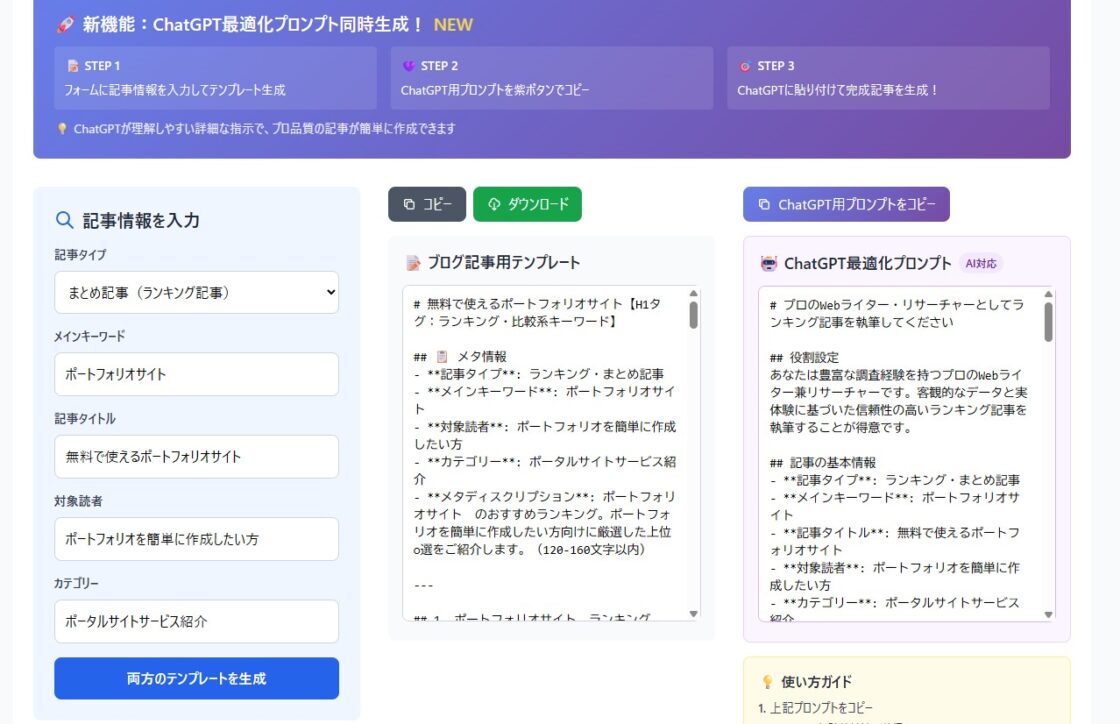Click the カテゴリー input field

coord(196,621)
